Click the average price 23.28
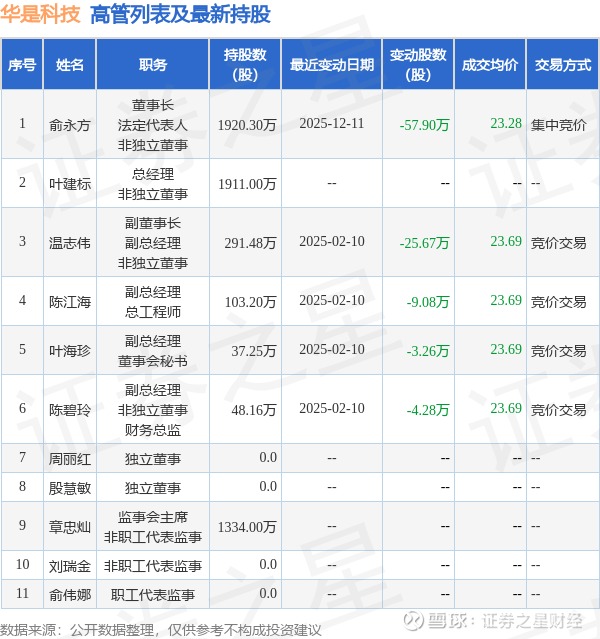 point(506,123)
